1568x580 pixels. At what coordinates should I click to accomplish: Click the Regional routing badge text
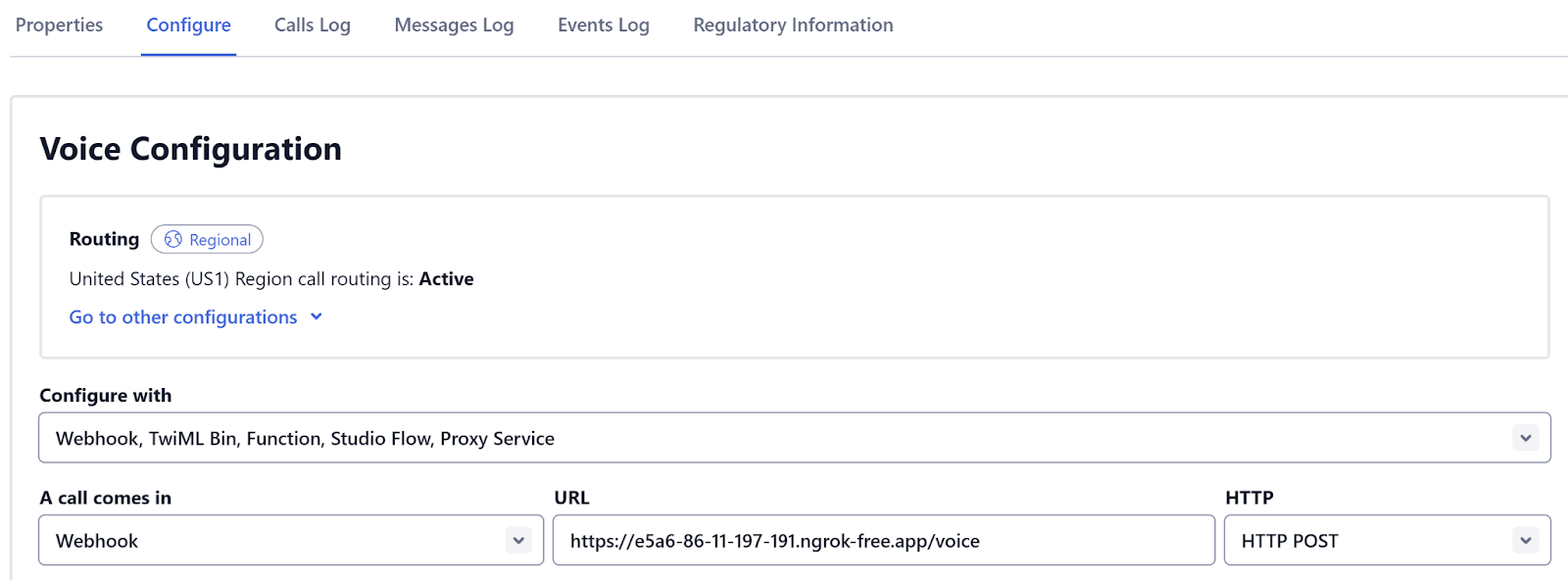click(220, 240)
